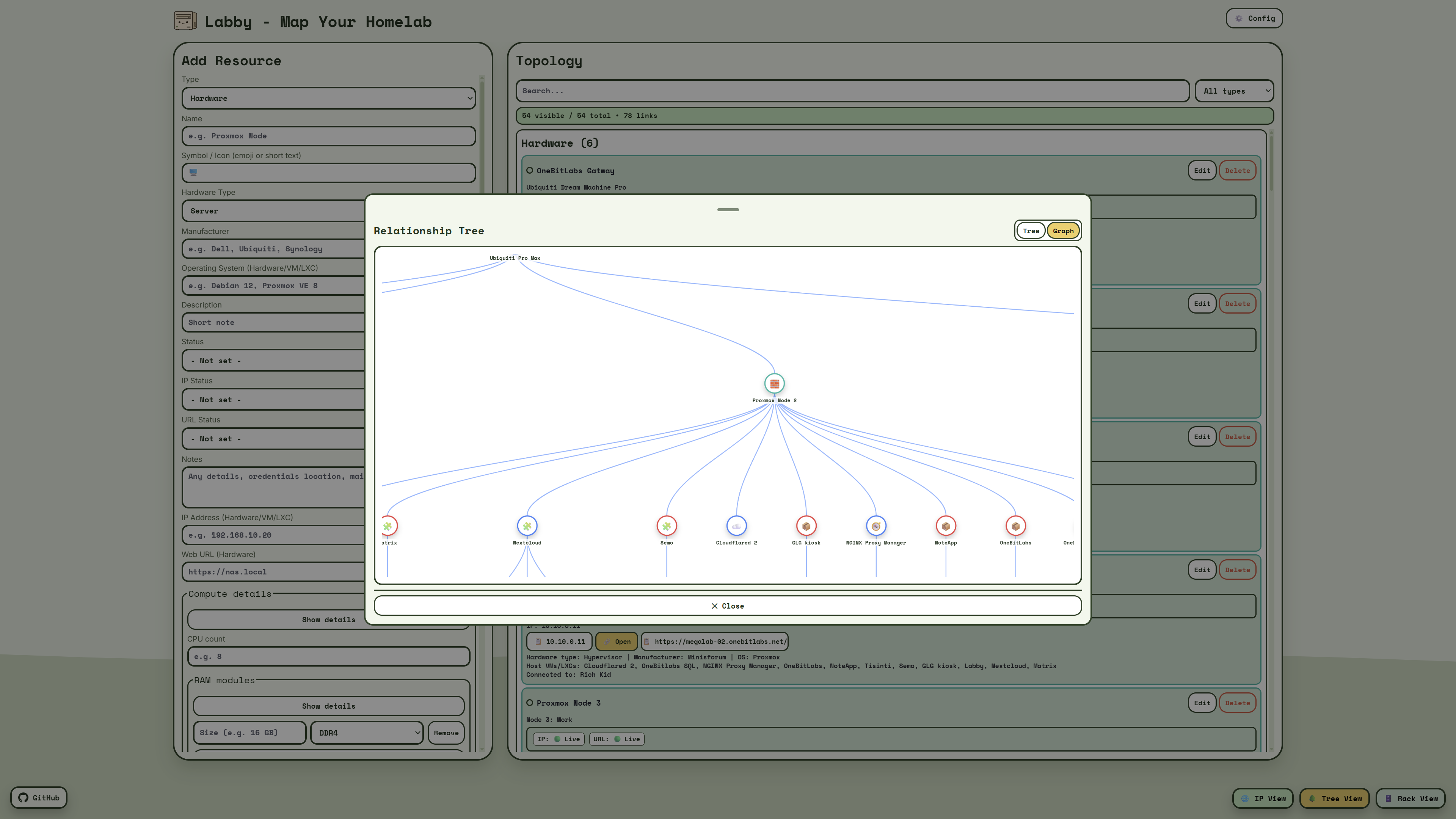Open the Tree View
Image resolution: width=1456 pixels, height=819 pixels.
click(1335, 798)
